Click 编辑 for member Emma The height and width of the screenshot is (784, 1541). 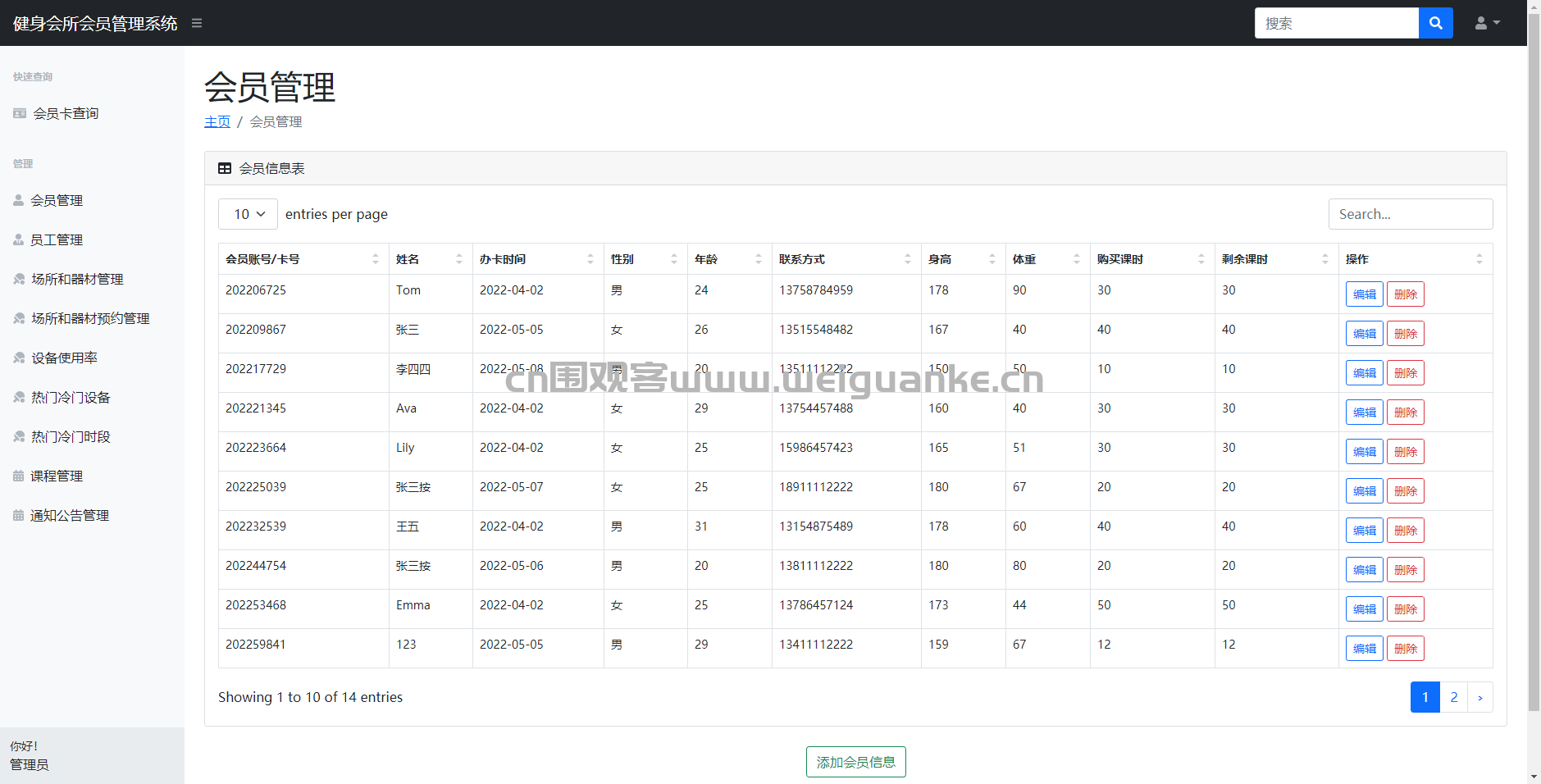pyautogui.click(x=1365, y=609)
